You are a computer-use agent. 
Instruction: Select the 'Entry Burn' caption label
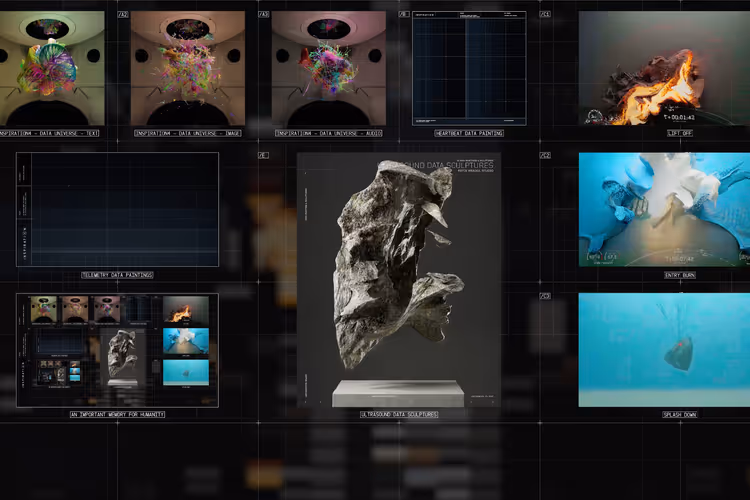pos(679,275)
